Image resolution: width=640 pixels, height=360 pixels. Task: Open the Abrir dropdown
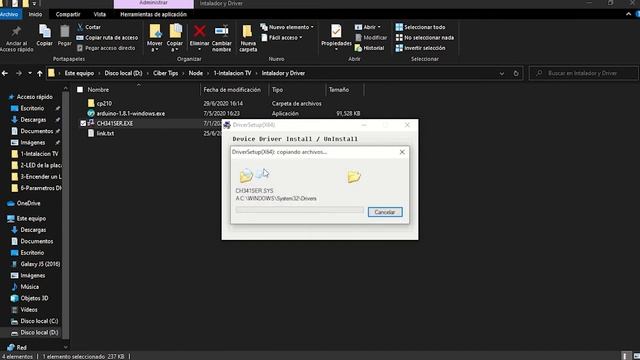367,27
